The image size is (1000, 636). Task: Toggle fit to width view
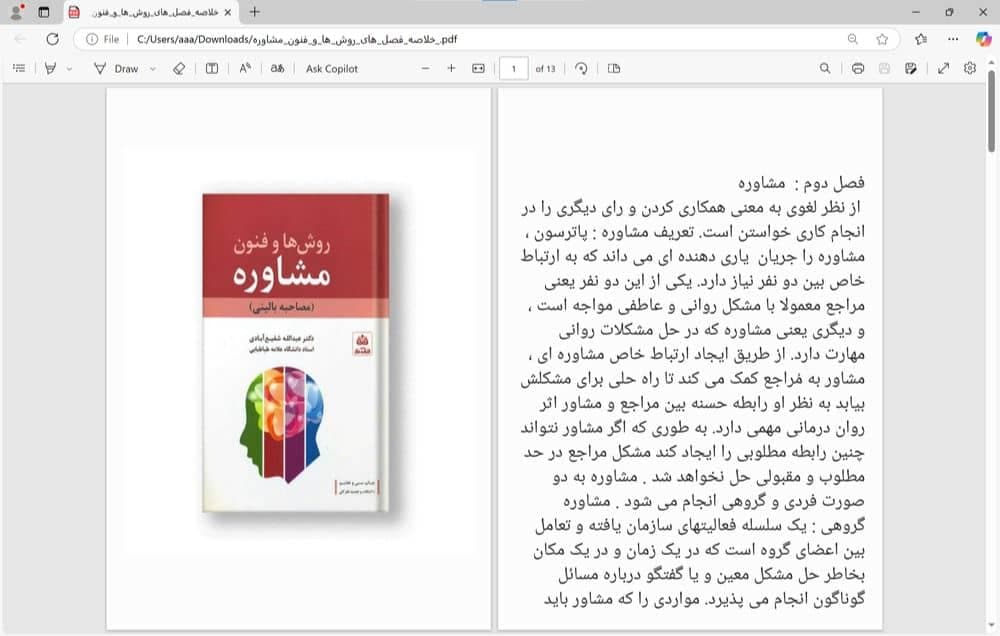[478, 68]
